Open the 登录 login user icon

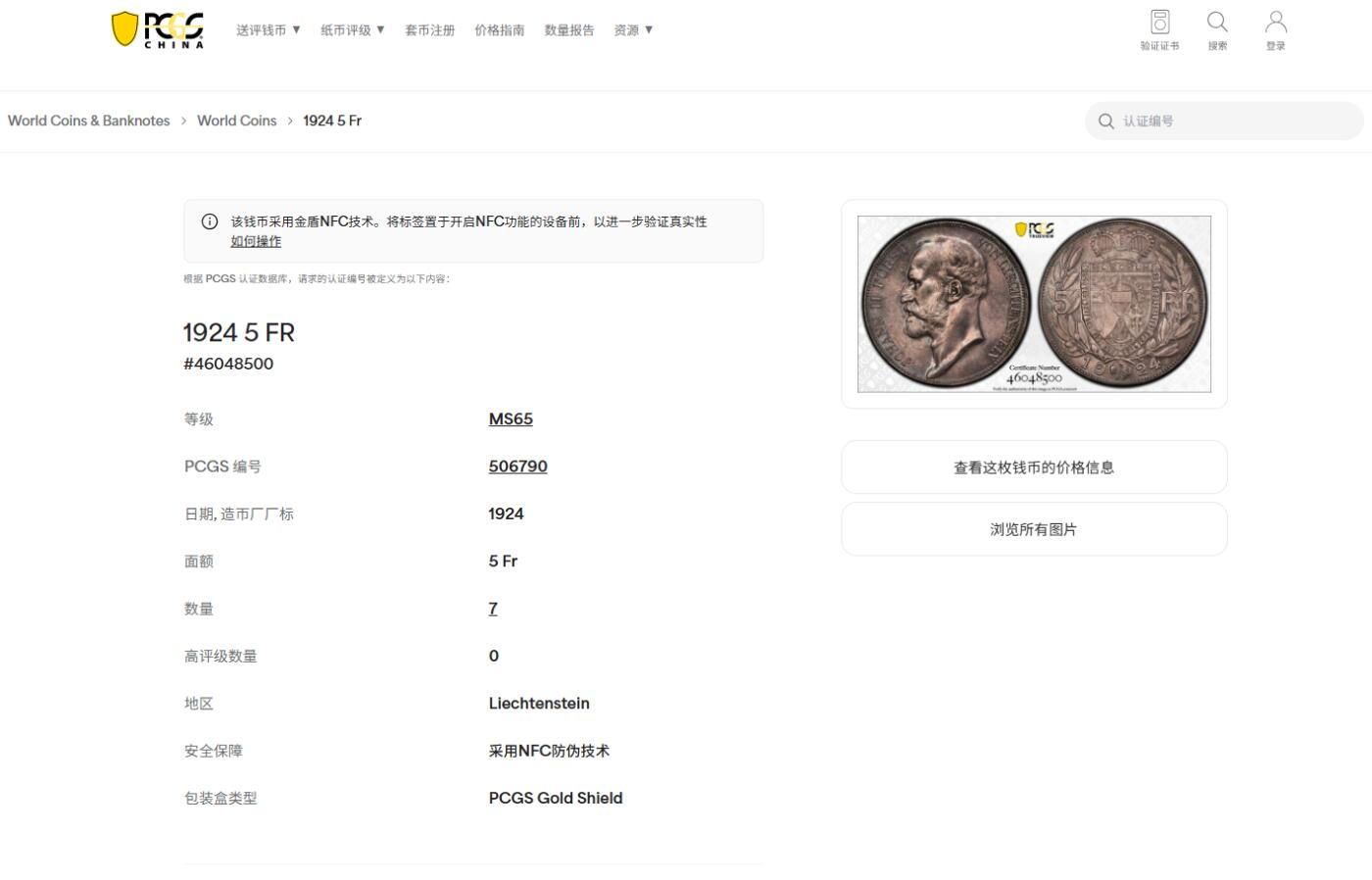[x=1275, y=29]
